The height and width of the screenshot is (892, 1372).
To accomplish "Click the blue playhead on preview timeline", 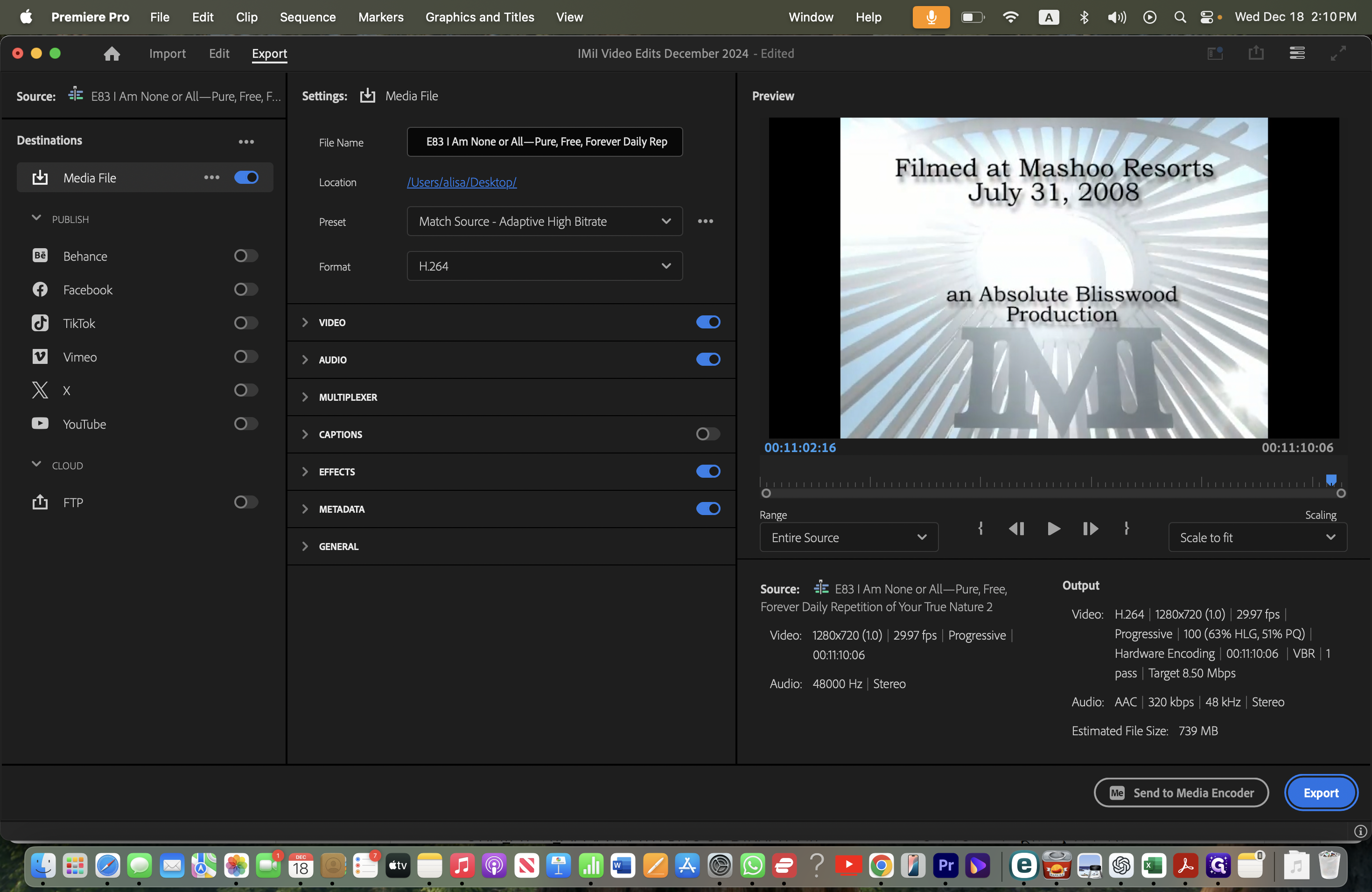I will coord(1331,480).
